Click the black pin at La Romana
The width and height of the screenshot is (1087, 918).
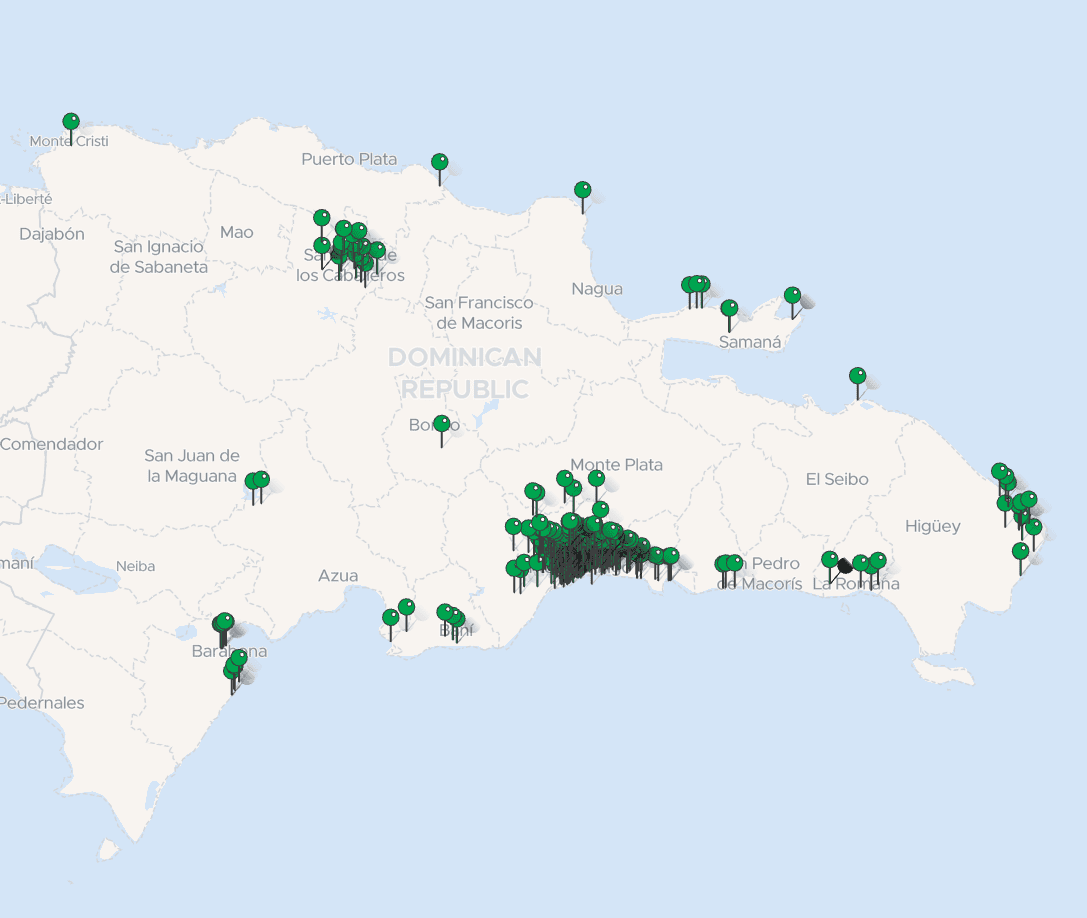click(x=844, y=566)
